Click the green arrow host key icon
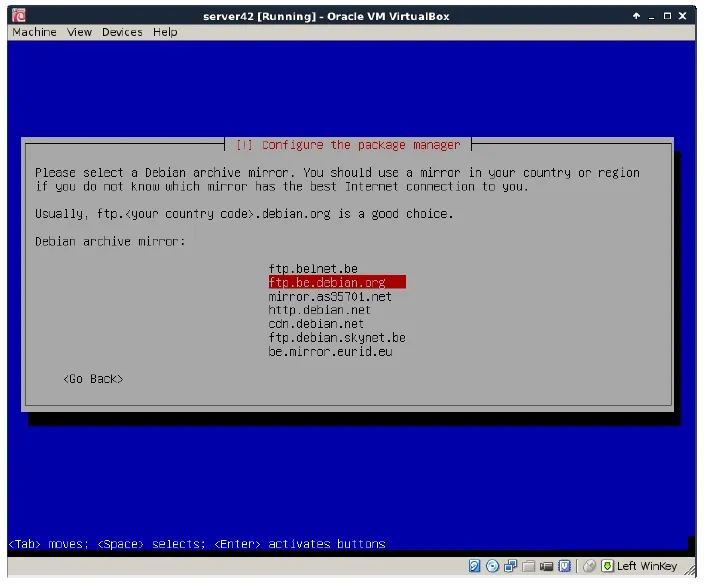705x585 pixels. pos(607,566)
